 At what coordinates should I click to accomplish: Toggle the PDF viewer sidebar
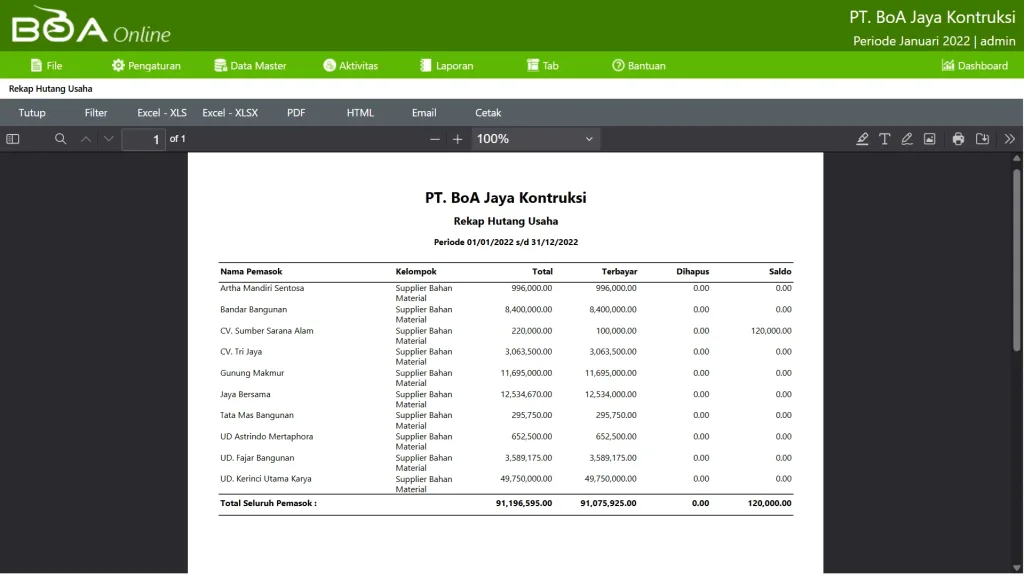point(13,139)
